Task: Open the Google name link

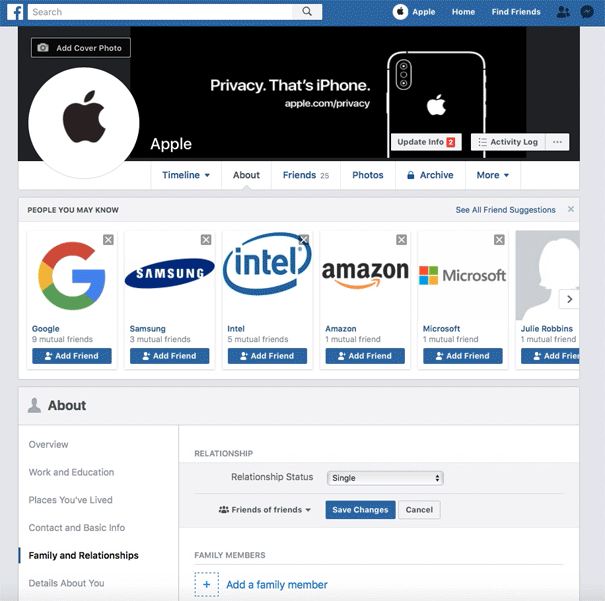Action: [x=46, y=329]
